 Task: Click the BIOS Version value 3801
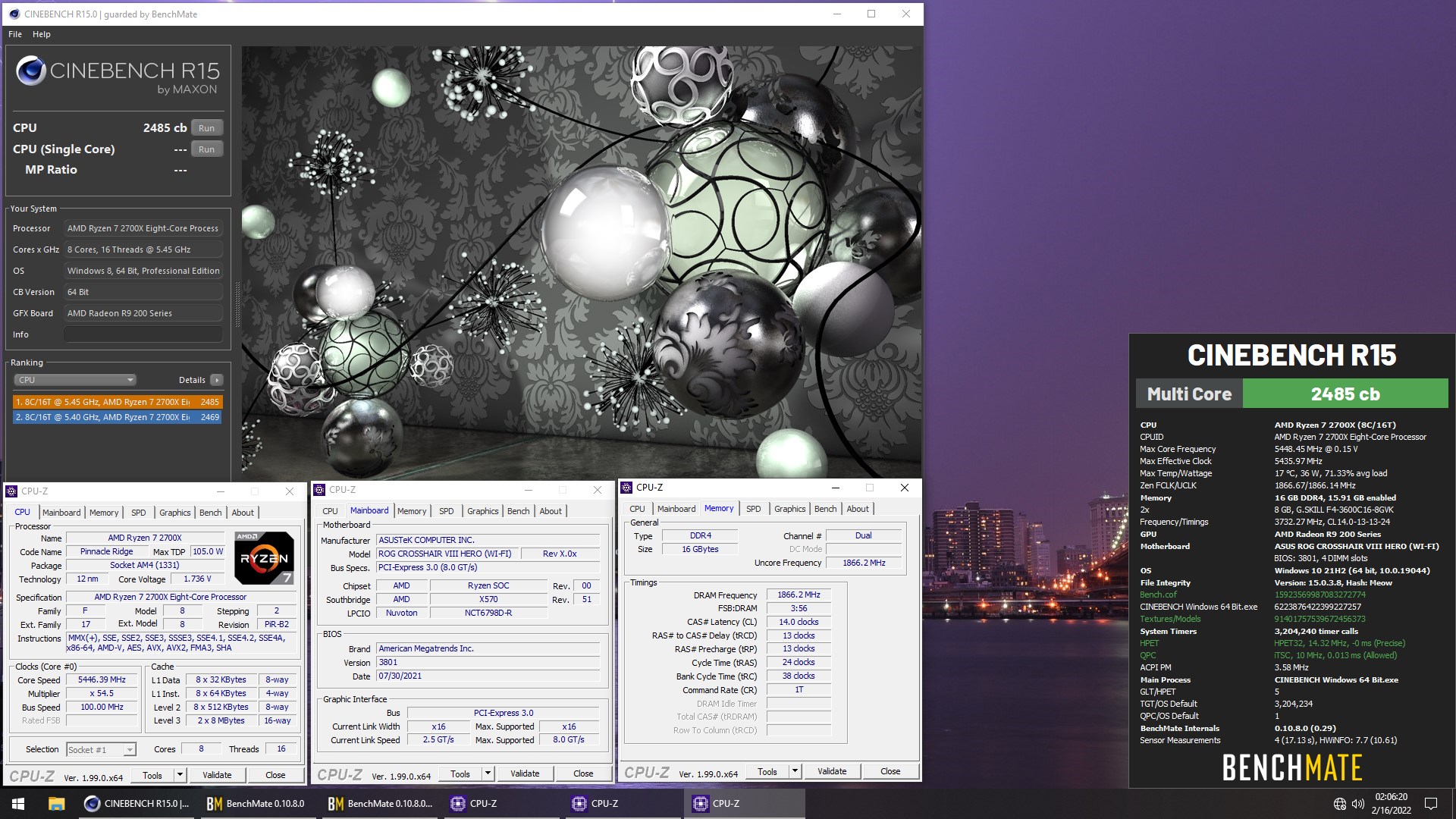(488, 663)
